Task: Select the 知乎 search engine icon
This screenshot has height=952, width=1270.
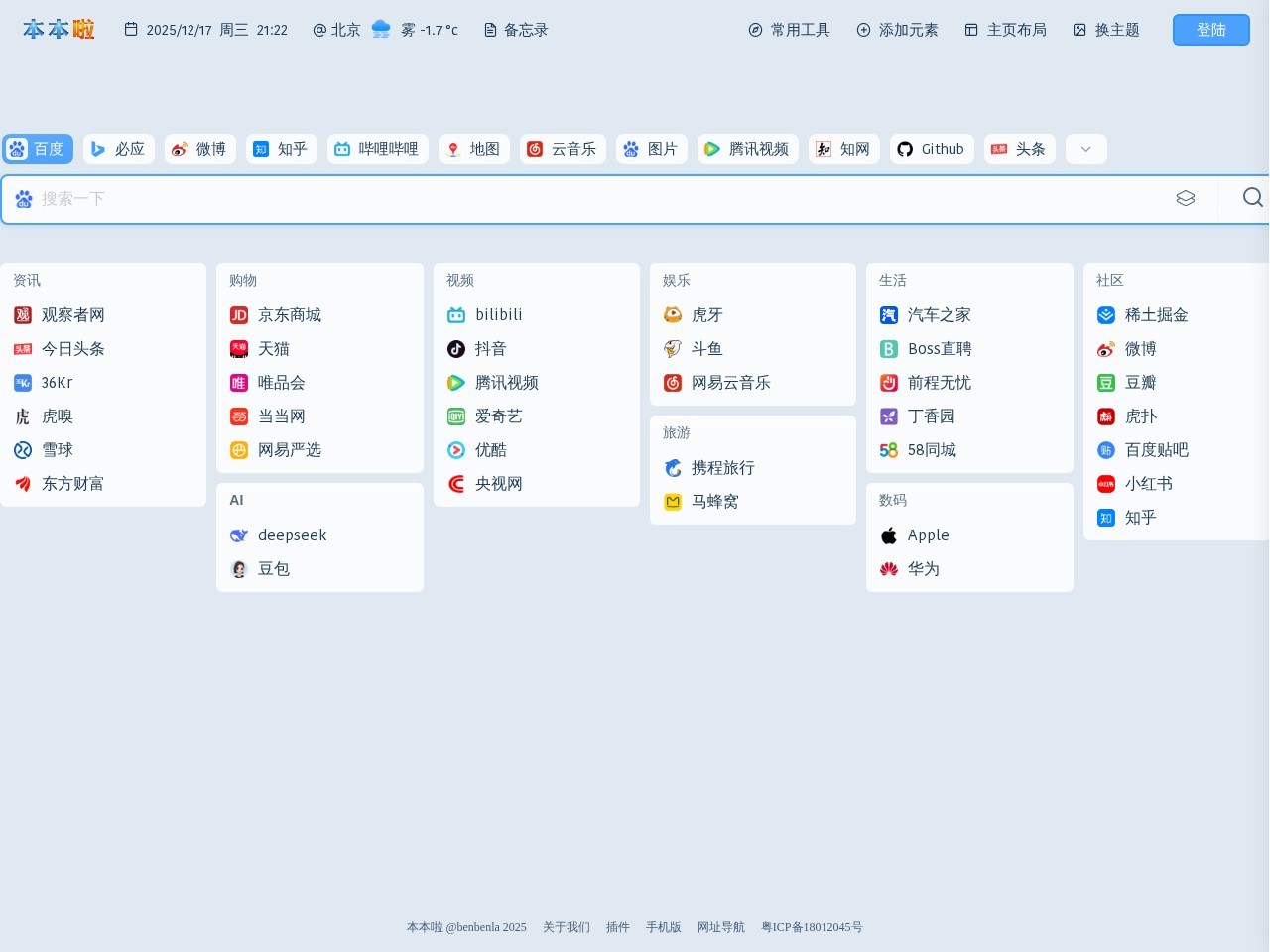Action: tap(261, 149)
